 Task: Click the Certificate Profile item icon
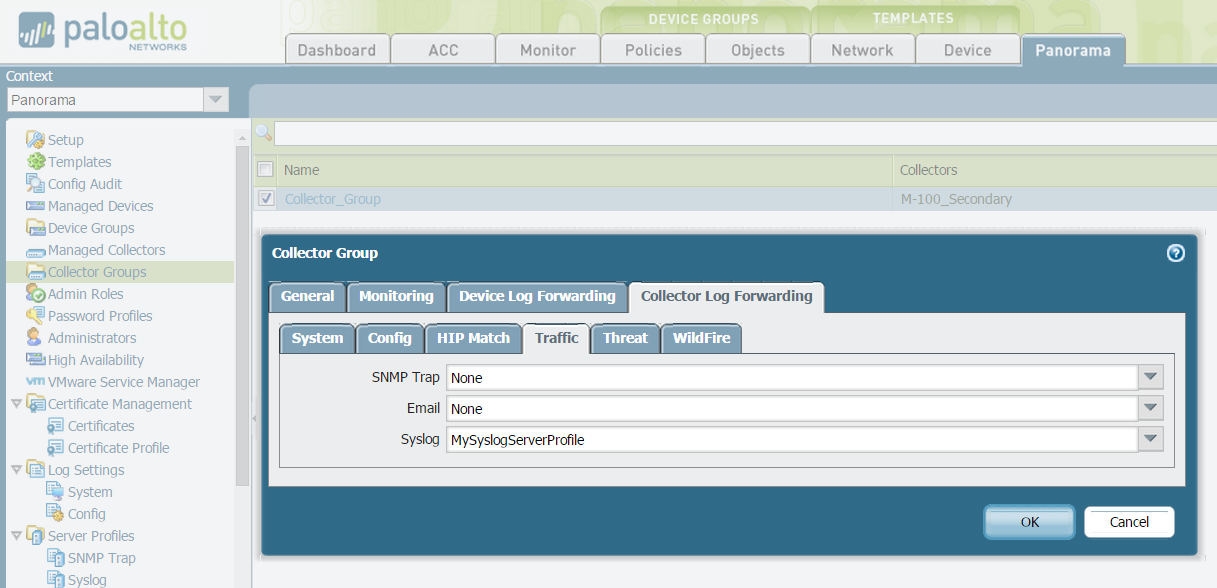pyautogui.click(x=56, y=448)
